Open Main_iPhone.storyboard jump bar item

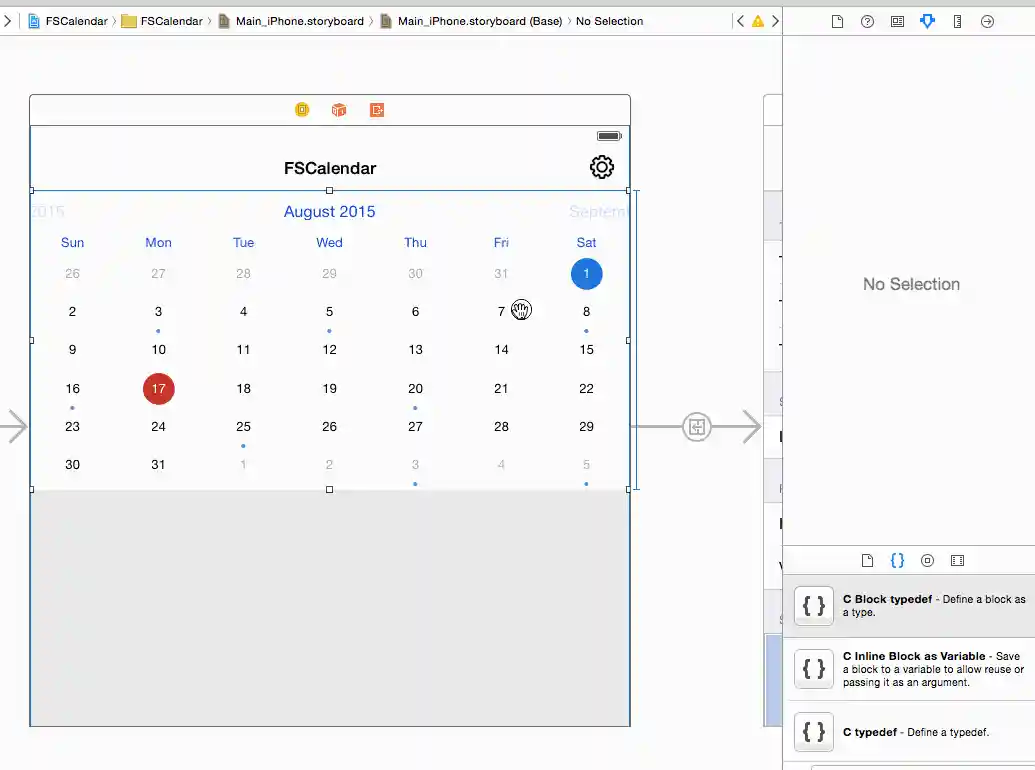[291, 21]
